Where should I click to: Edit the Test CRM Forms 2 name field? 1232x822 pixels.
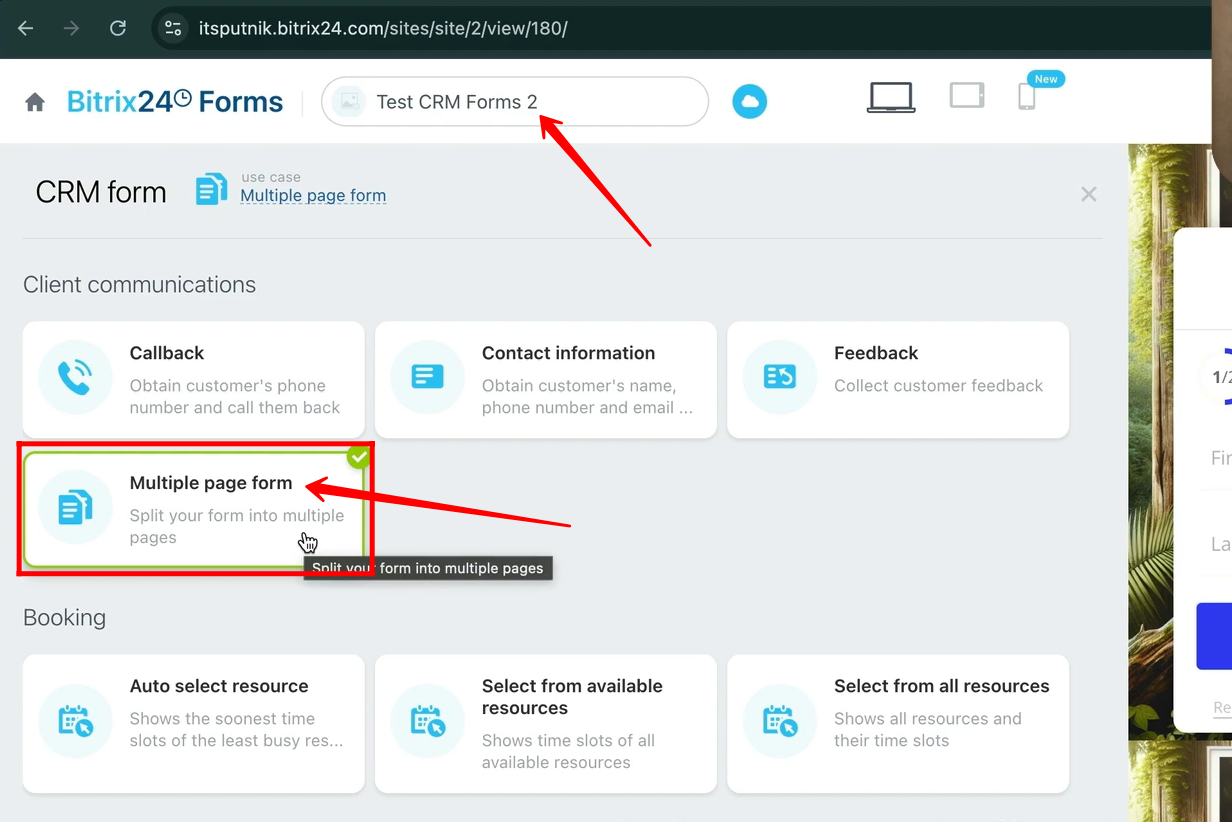click(x=515, y=102)
